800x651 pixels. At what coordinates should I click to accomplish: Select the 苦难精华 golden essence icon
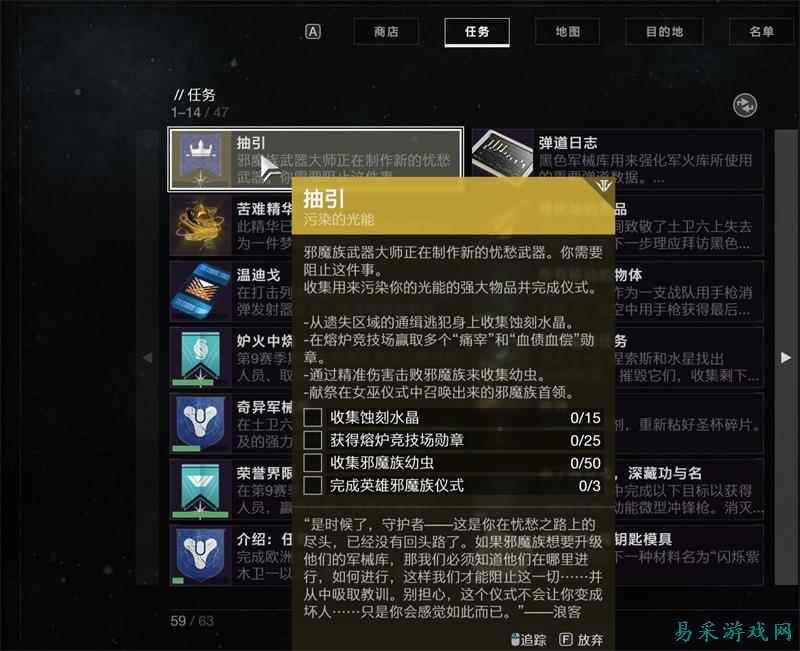click(x=200, y=225)
